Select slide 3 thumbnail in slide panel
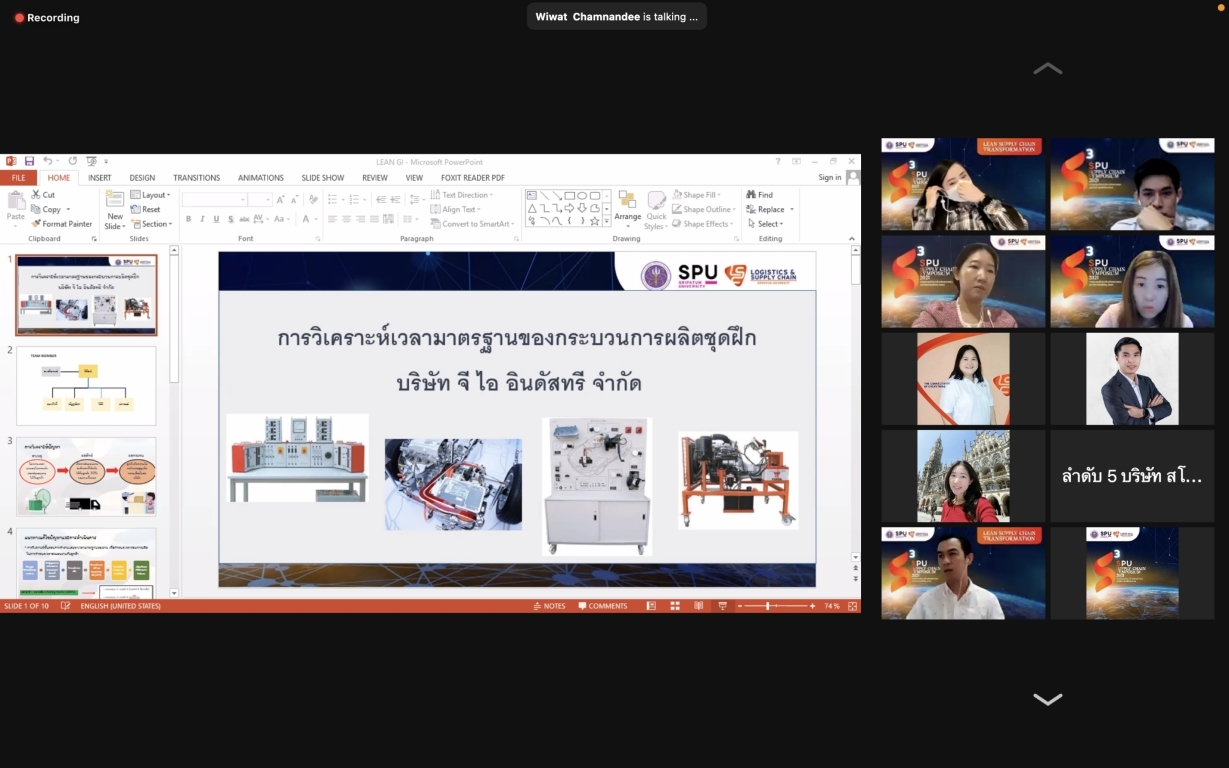Image resolution: width=1229 pixels, height=768 pixels. tap(86, 477)
